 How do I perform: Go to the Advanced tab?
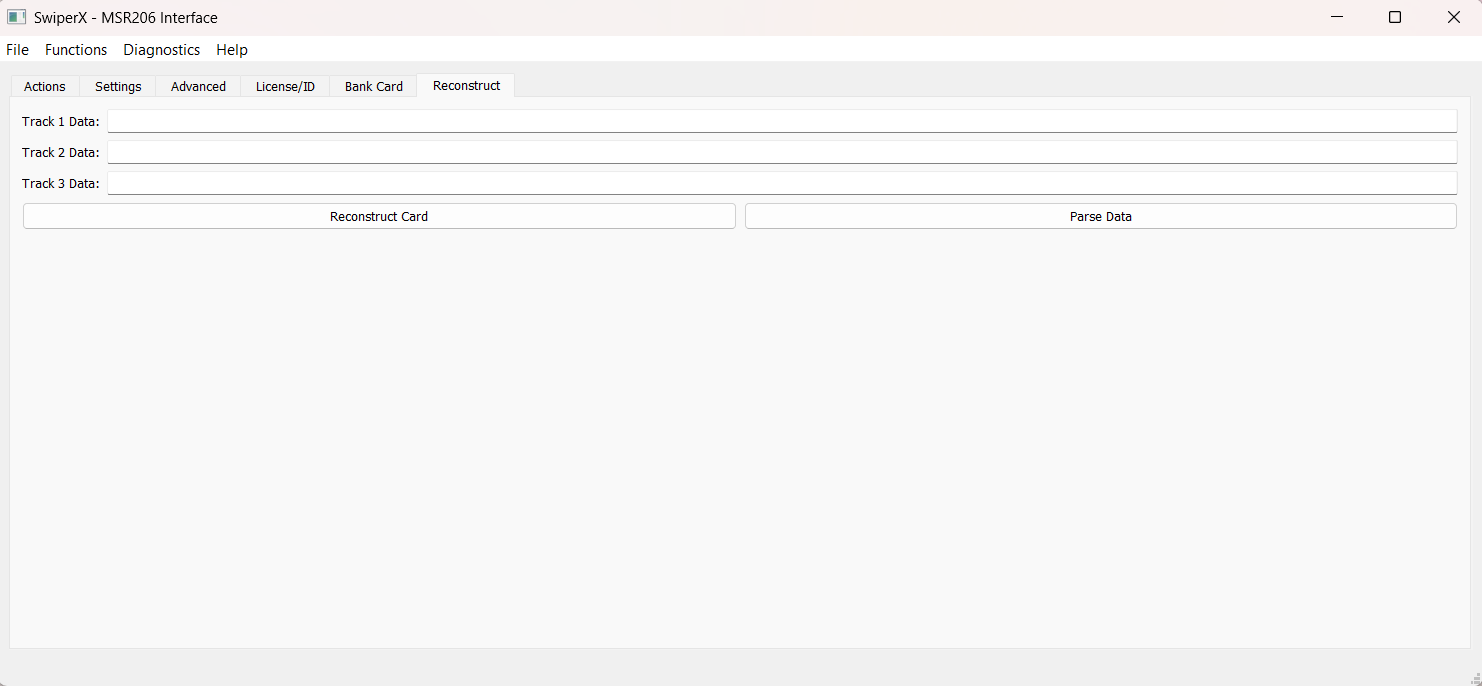click(x=198, y=87)
